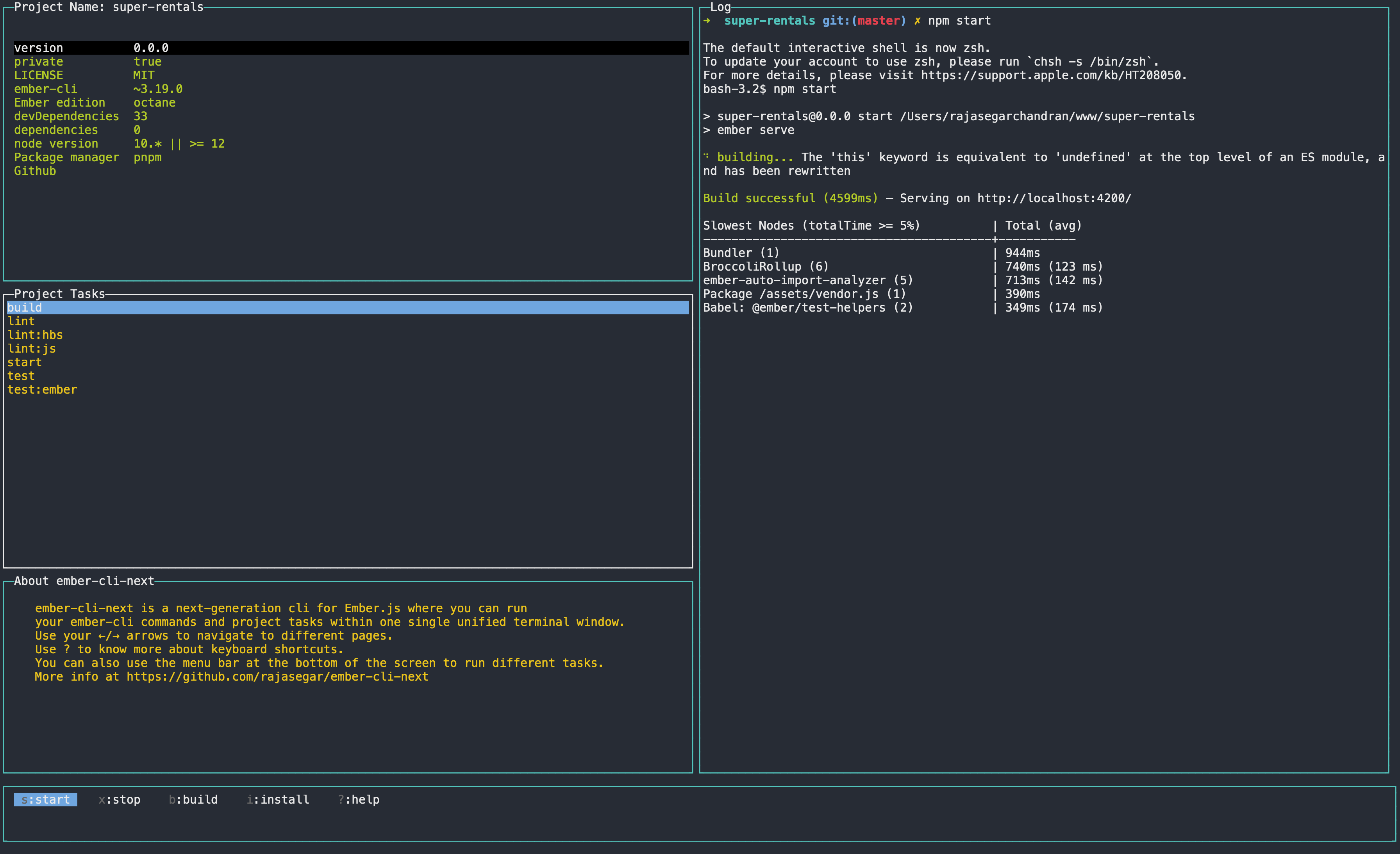Viewport: 1400px width, 854px height.
Task: Select the build task in Project Tasks
Action: (25, 308)
